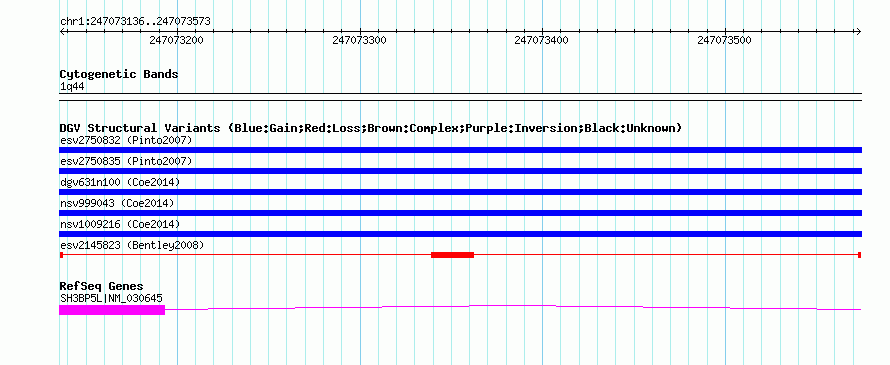This screenshot has width=890, height=365.
Task: Click blue gain bar under dgv631n100
Action: (x=460, y=192)
